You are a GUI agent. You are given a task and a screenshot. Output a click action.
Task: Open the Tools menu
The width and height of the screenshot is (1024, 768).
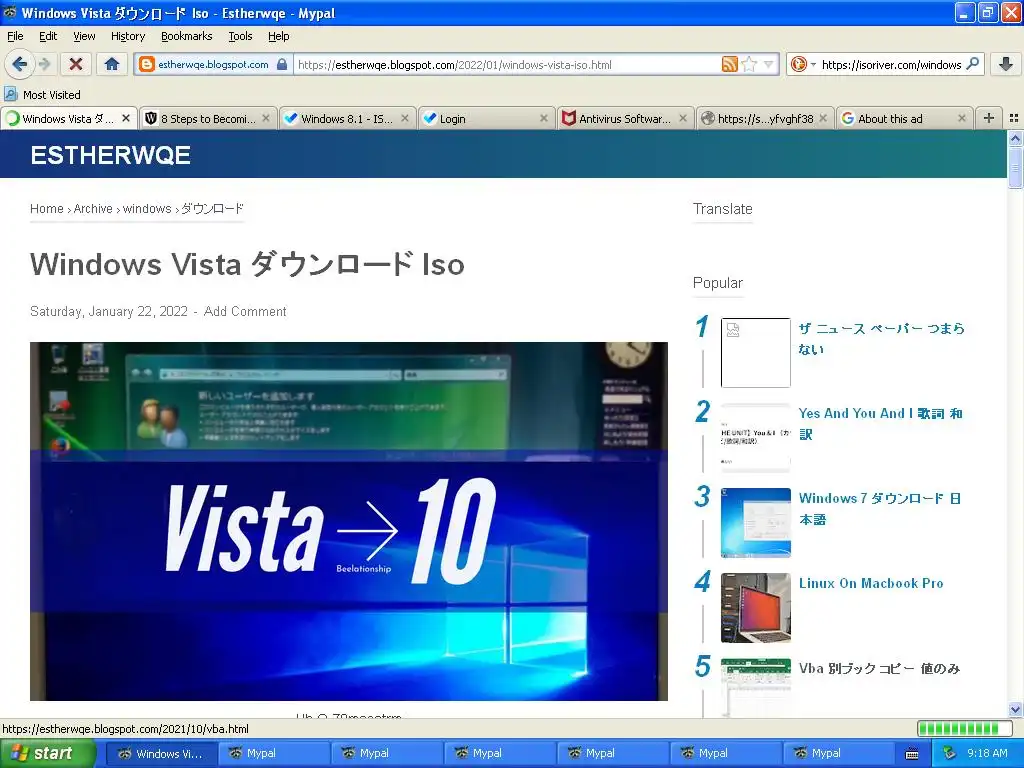[x=240, y=36]
